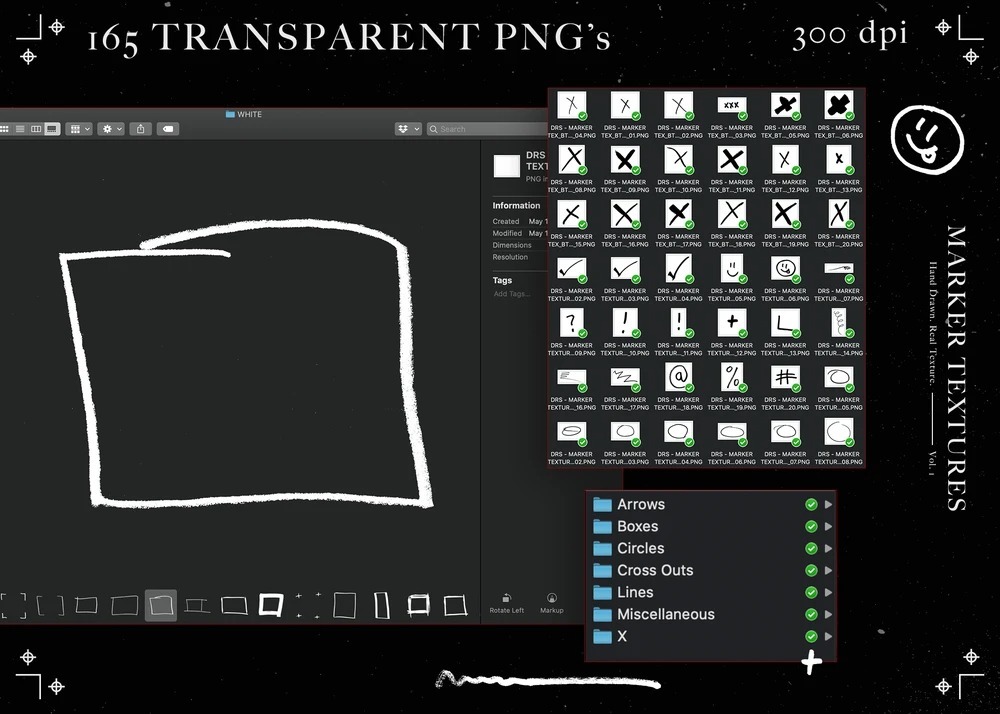1000x714 pixels.
Task: Open the group-by arrangement dropdown
Action: click(x=79, y=129)
